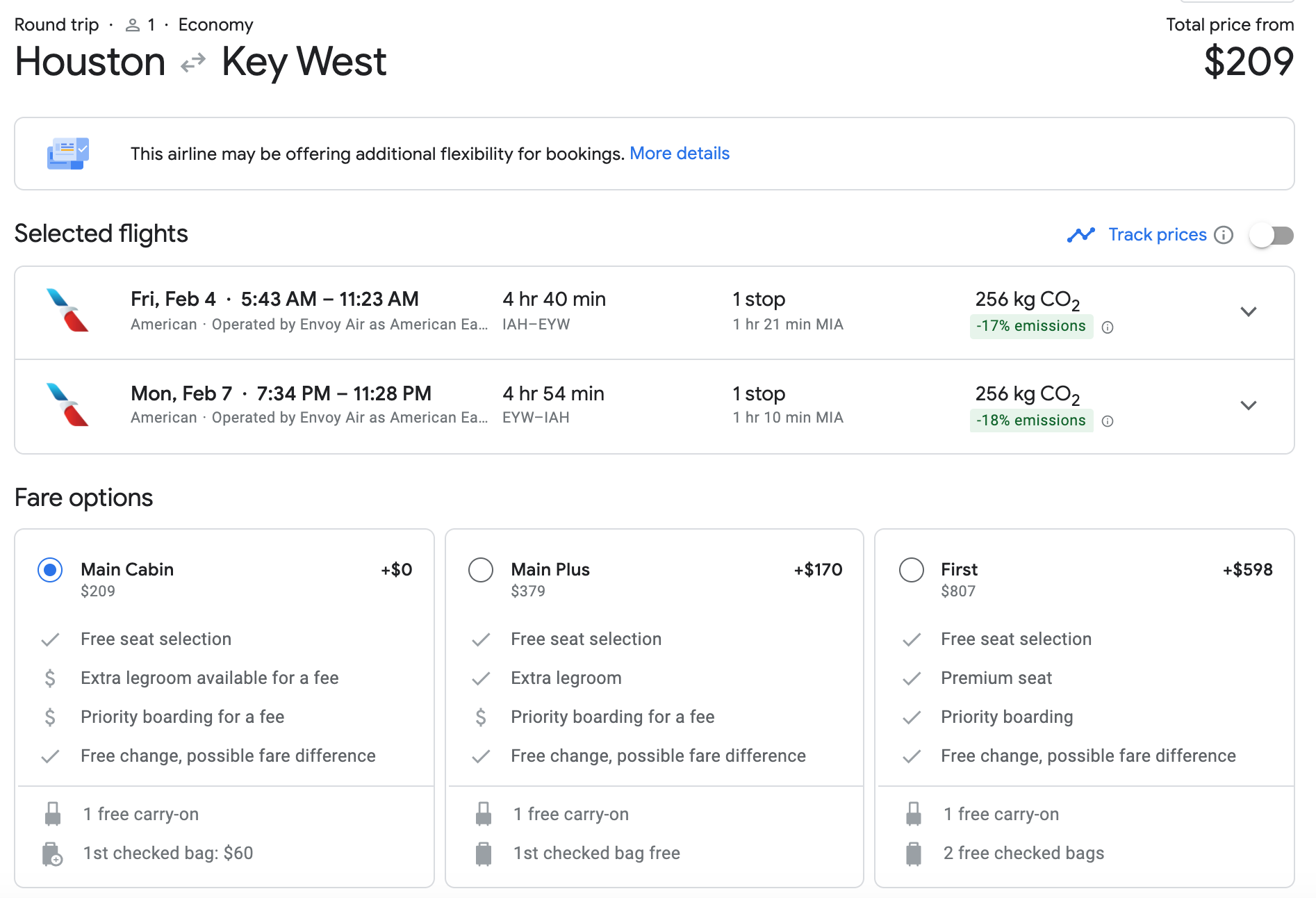Click the -18% emissions badge
The height and width of the screenshot is (898, 1316).
pos(1030,421)
